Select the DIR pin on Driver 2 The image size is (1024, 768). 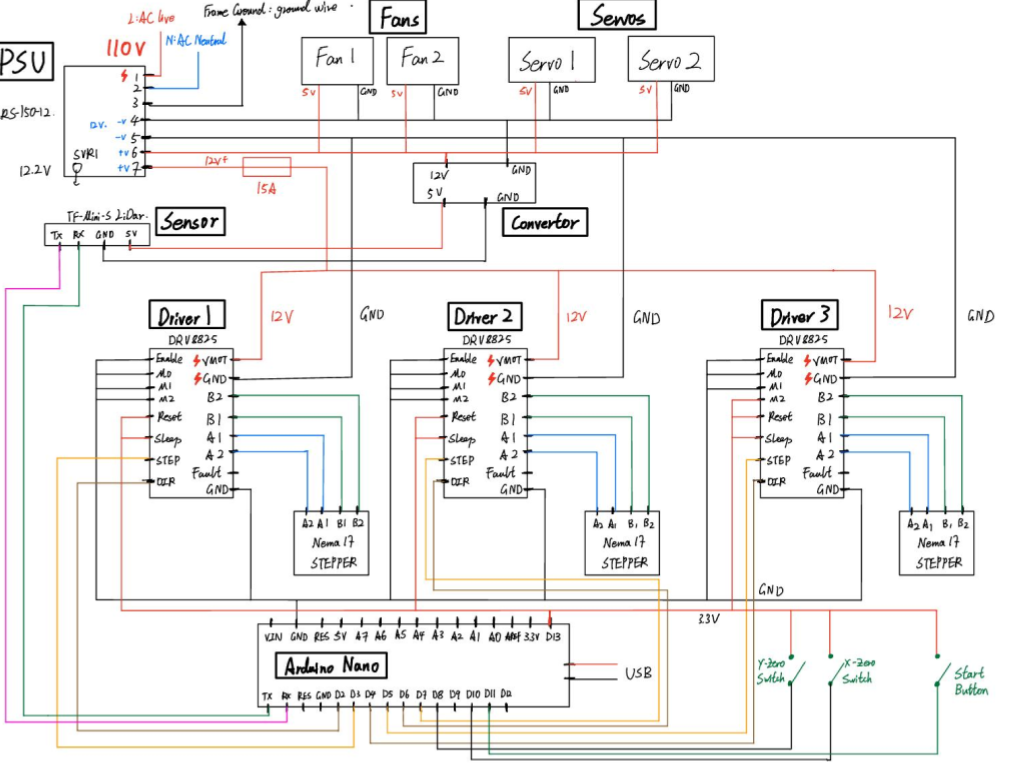point(460,482)
